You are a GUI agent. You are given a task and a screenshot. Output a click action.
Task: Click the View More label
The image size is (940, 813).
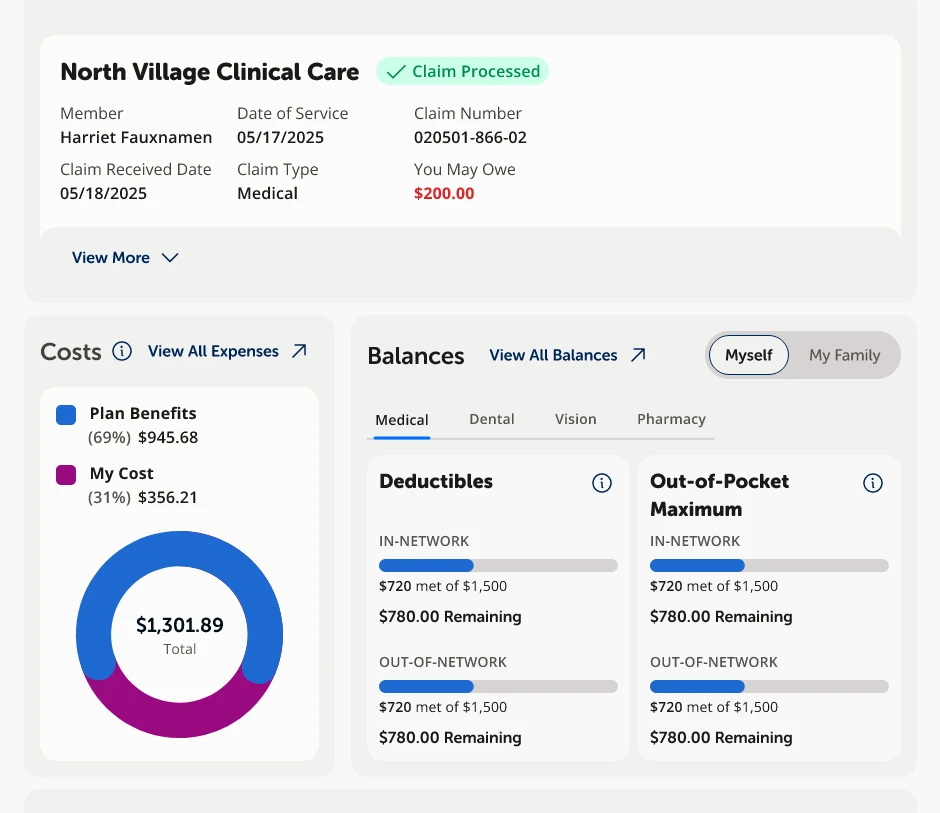pos(111,258)
